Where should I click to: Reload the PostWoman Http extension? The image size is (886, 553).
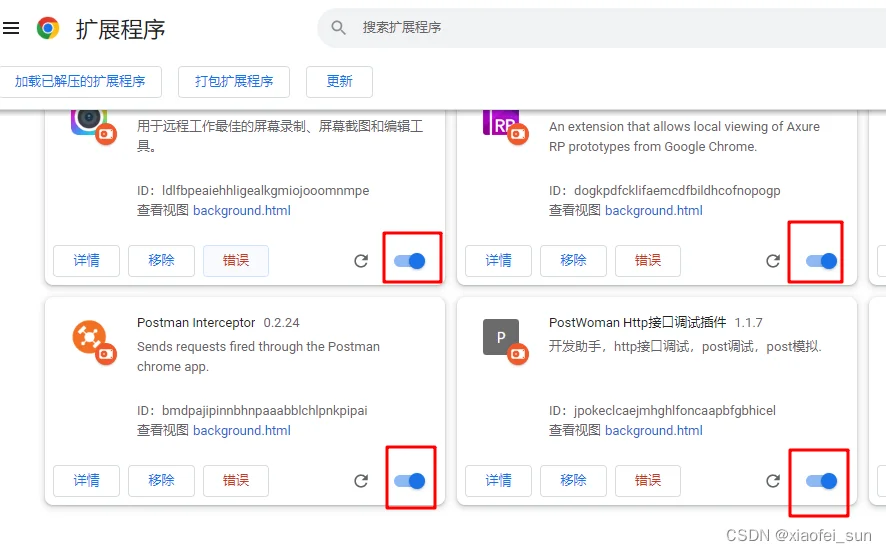[773, 481]
